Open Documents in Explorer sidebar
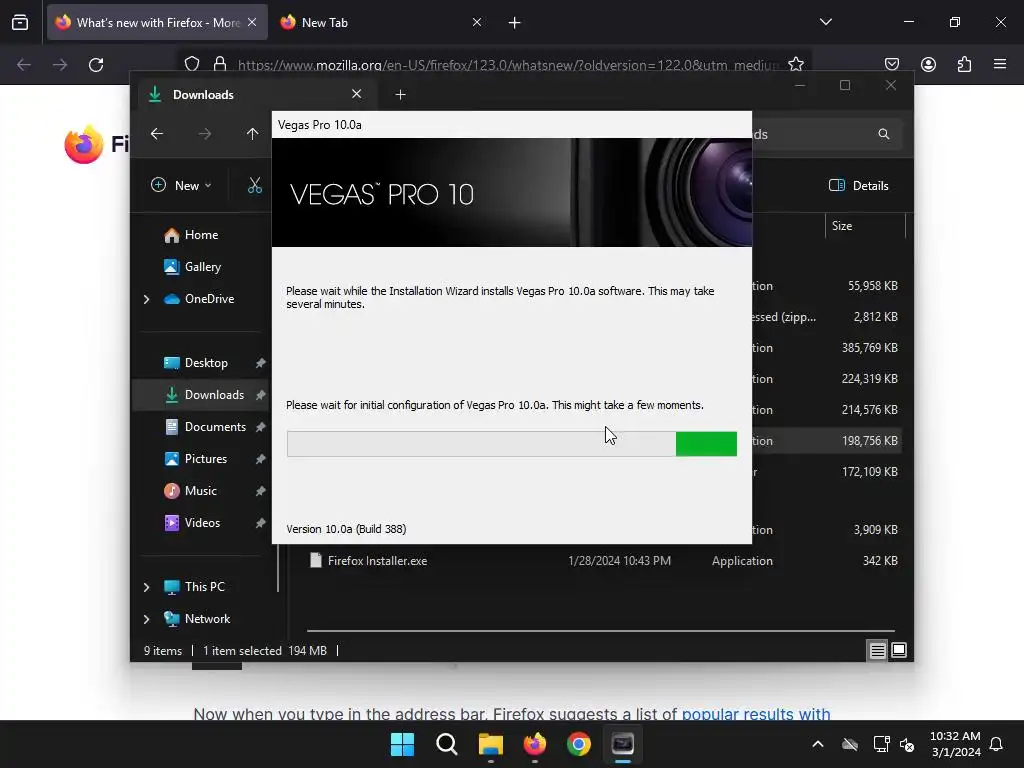1024x768 pixels. tap(215, 427)
